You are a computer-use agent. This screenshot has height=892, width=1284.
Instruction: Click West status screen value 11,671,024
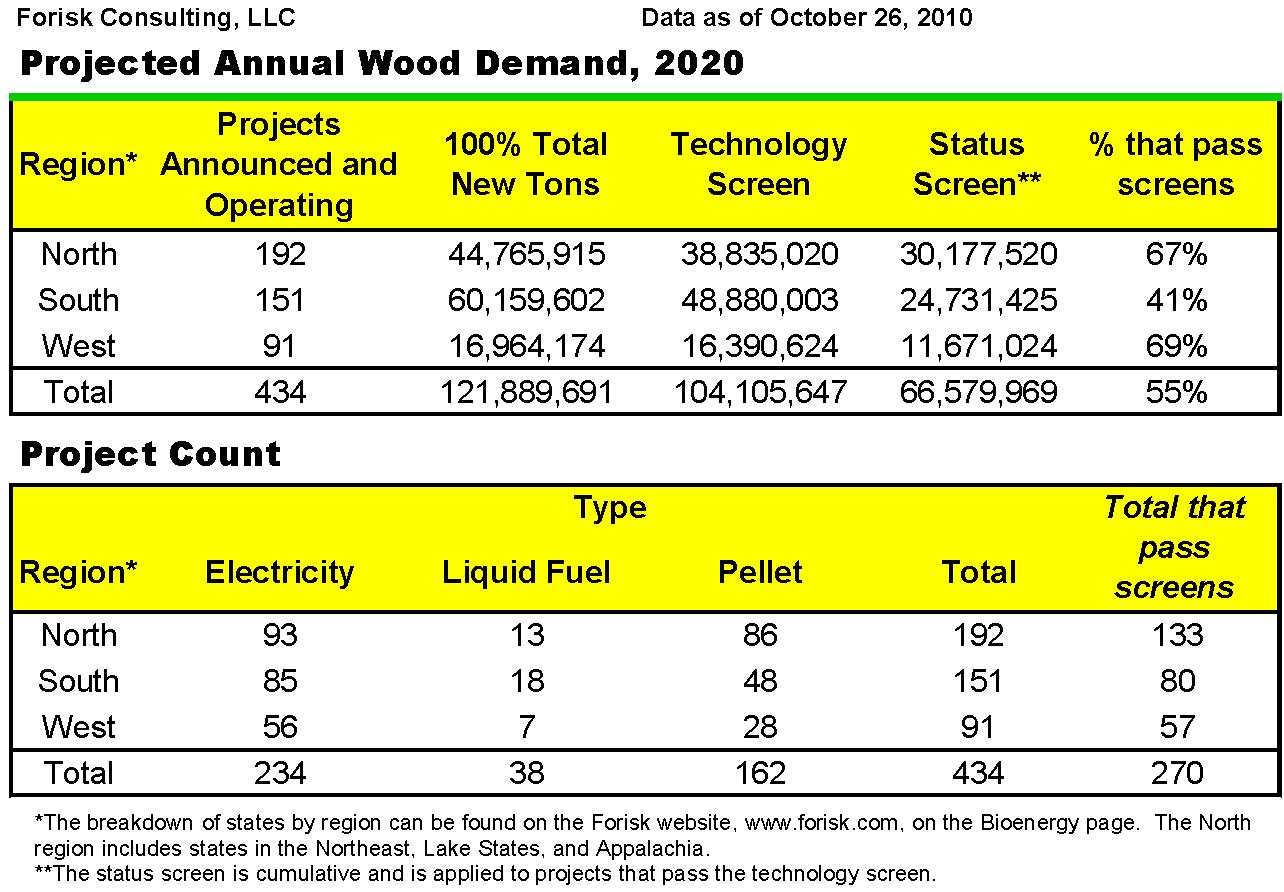978,346
